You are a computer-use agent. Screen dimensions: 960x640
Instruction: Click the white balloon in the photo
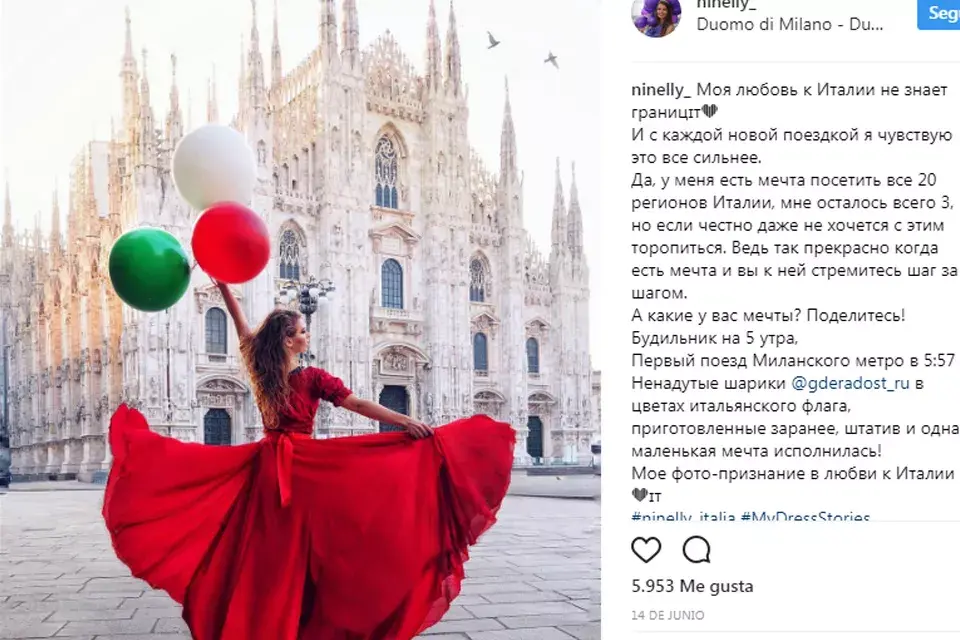pos(214,166)
